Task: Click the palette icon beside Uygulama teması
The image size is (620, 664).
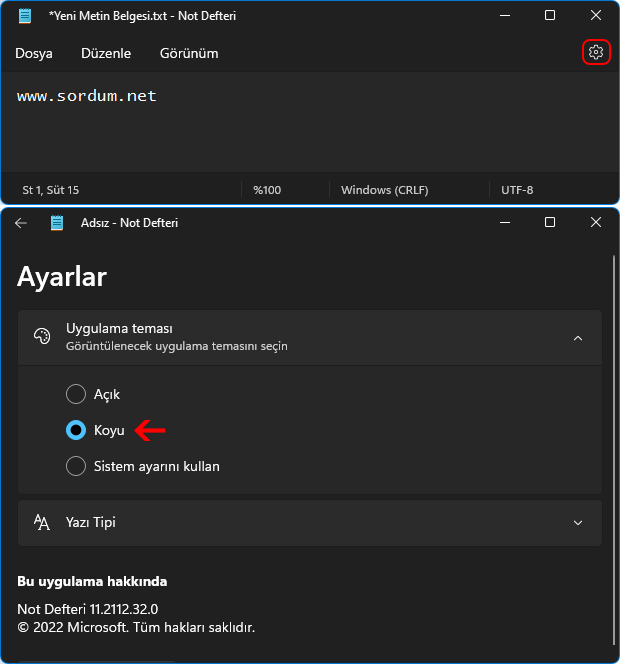Action: [42, 337]
